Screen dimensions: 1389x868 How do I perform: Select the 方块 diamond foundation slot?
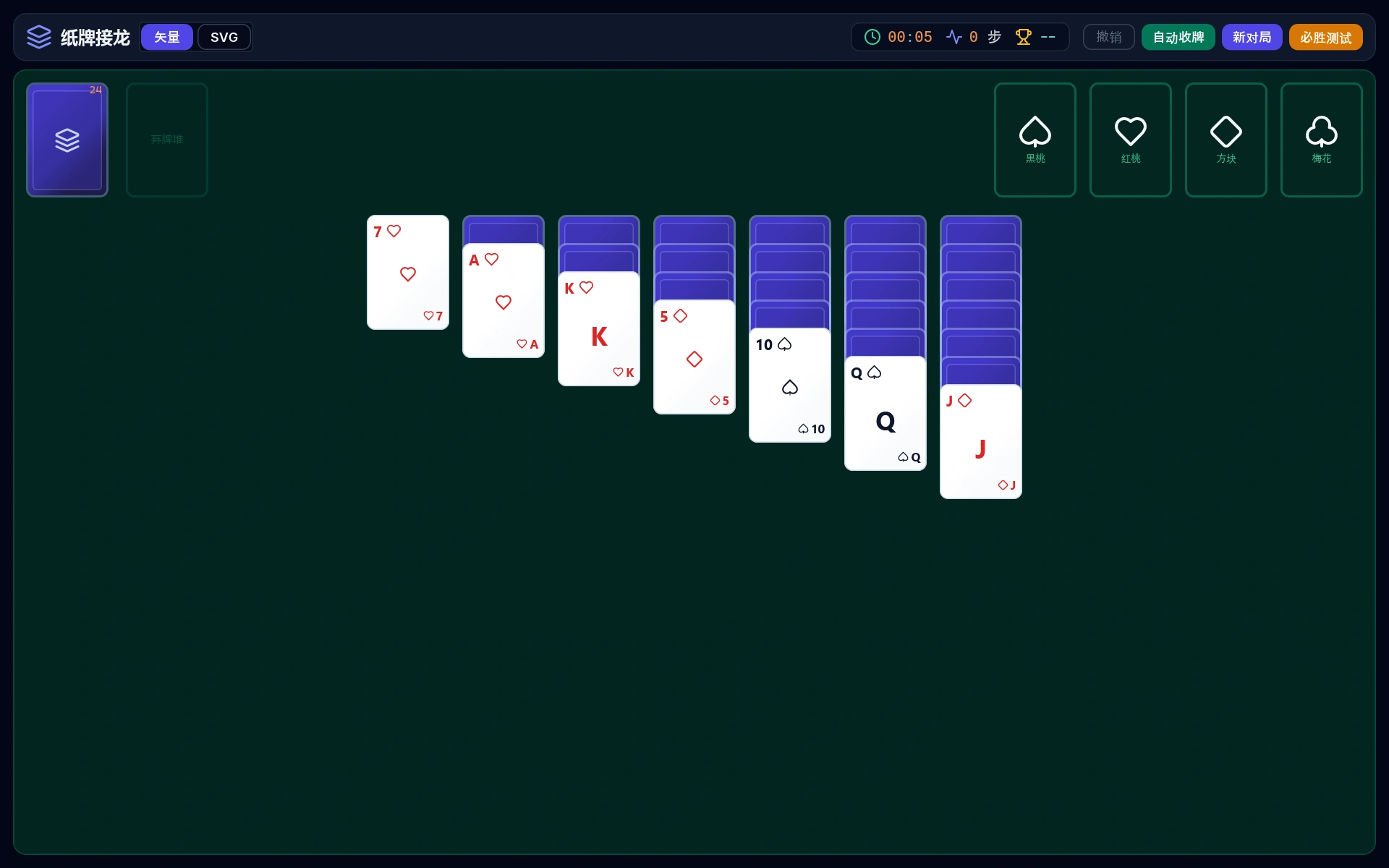[1226, 140]
